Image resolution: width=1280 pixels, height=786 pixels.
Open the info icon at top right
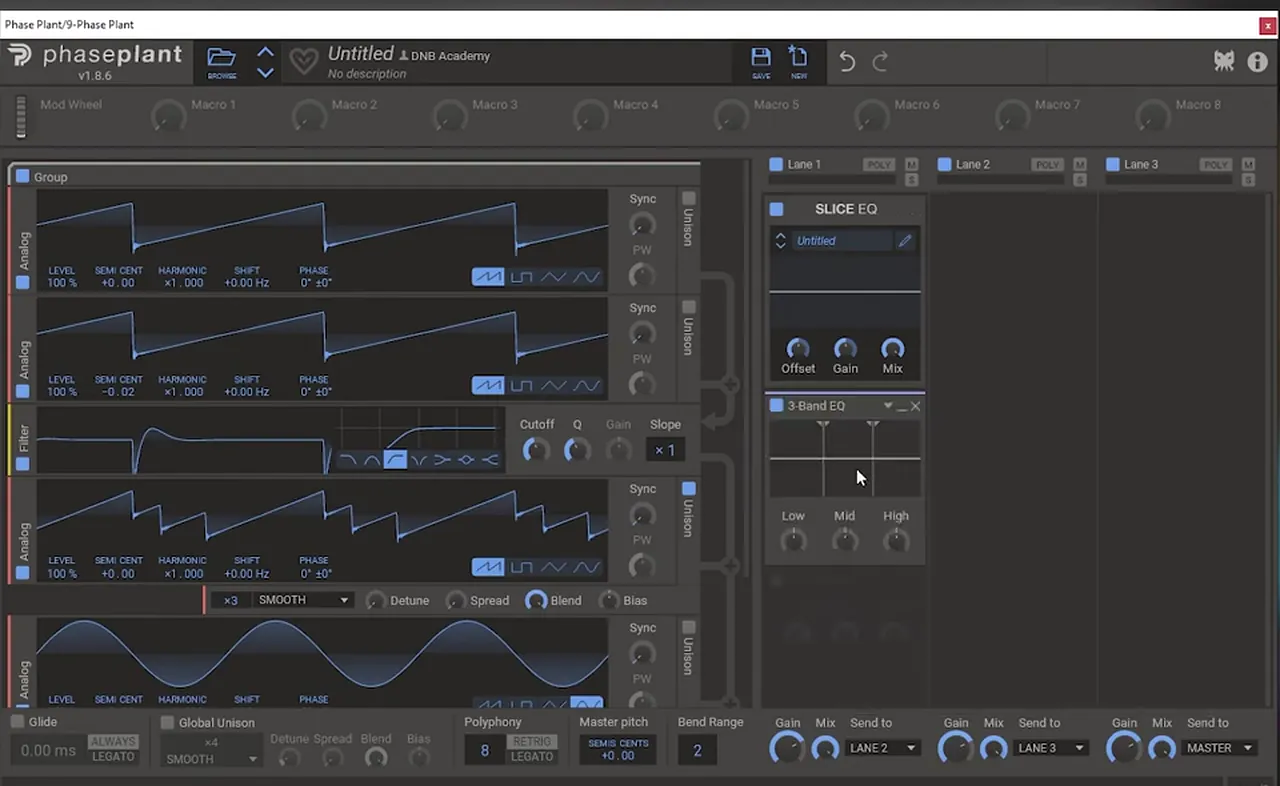point(1257,61)
